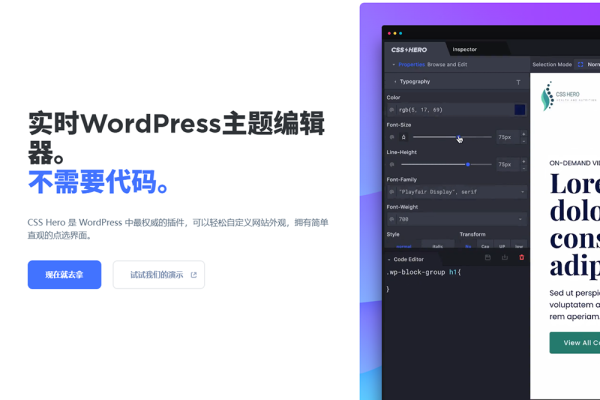Switch to the Inspector tab
The height and width of the screenshot is (400, 600).
[465, 49]
